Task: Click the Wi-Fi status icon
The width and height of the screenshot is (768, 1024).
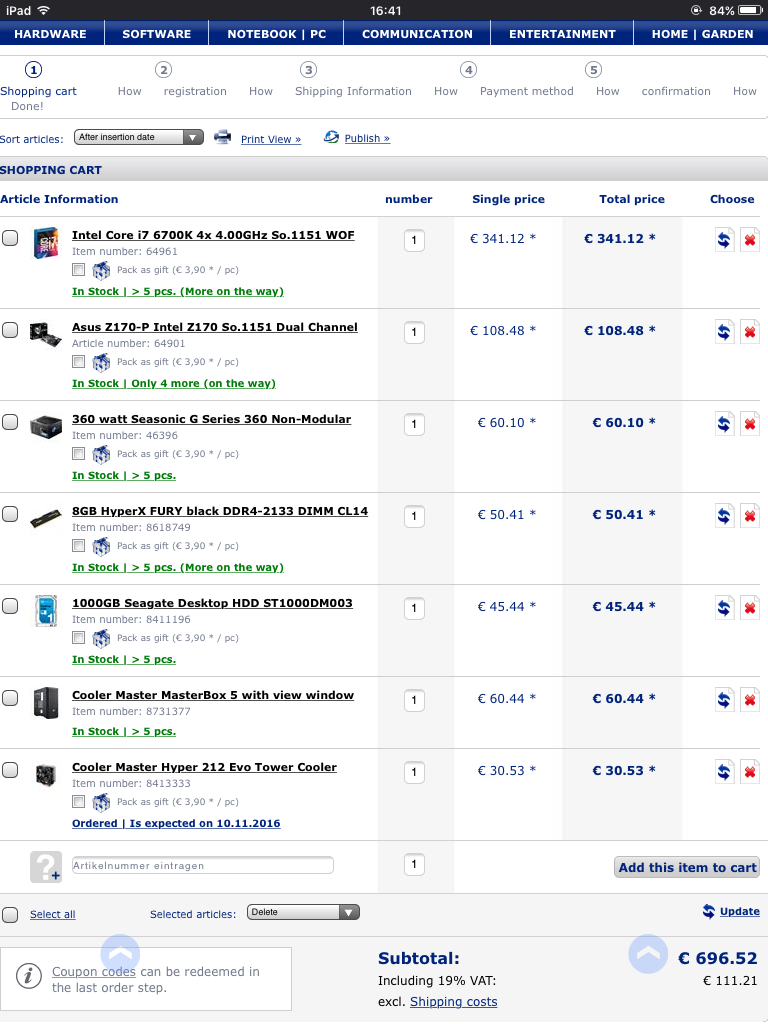Action: click(44, 10)
